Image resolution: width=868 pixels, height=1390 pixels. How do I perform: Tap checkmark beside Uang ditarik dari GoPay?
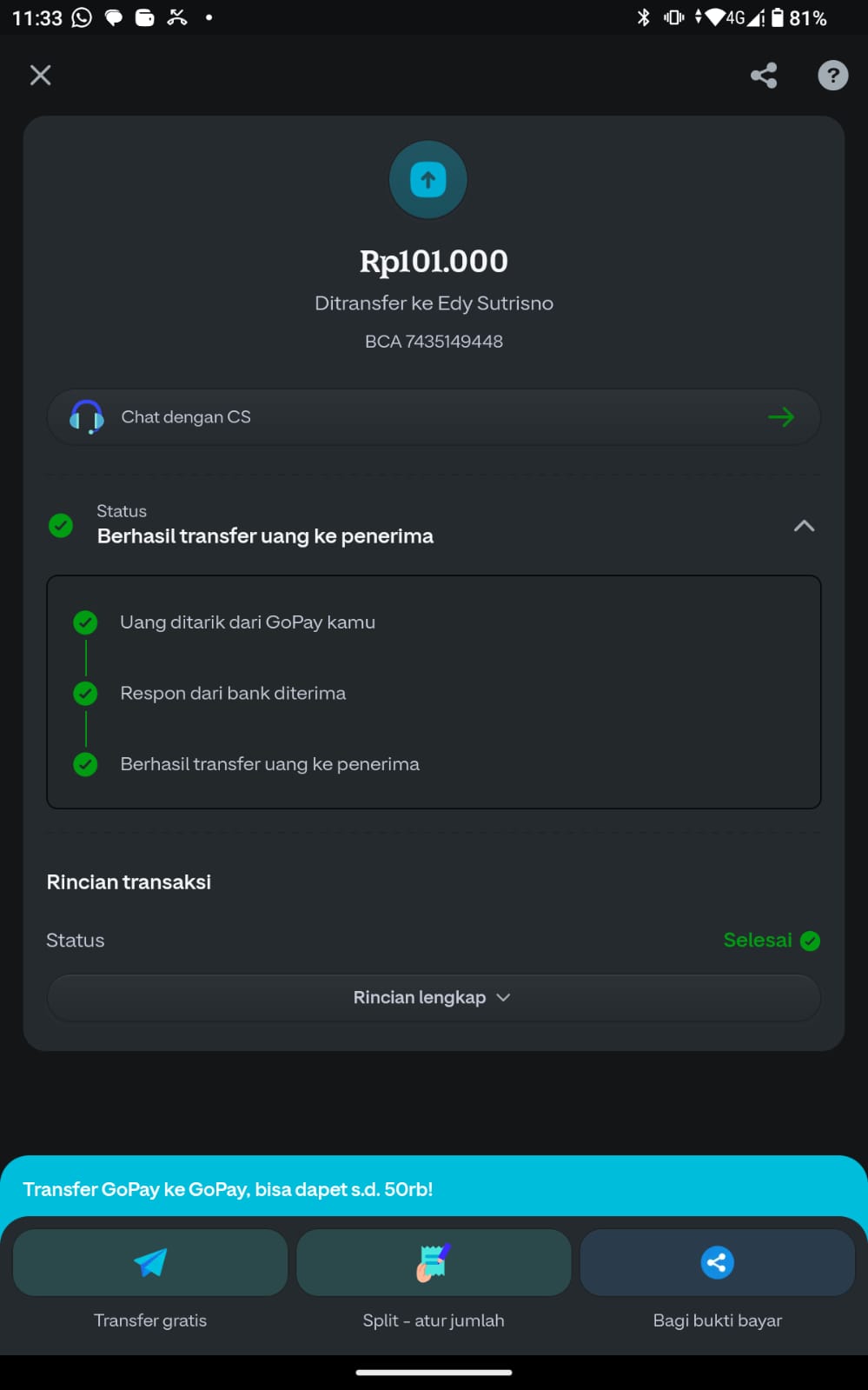[x=85, y=622]
